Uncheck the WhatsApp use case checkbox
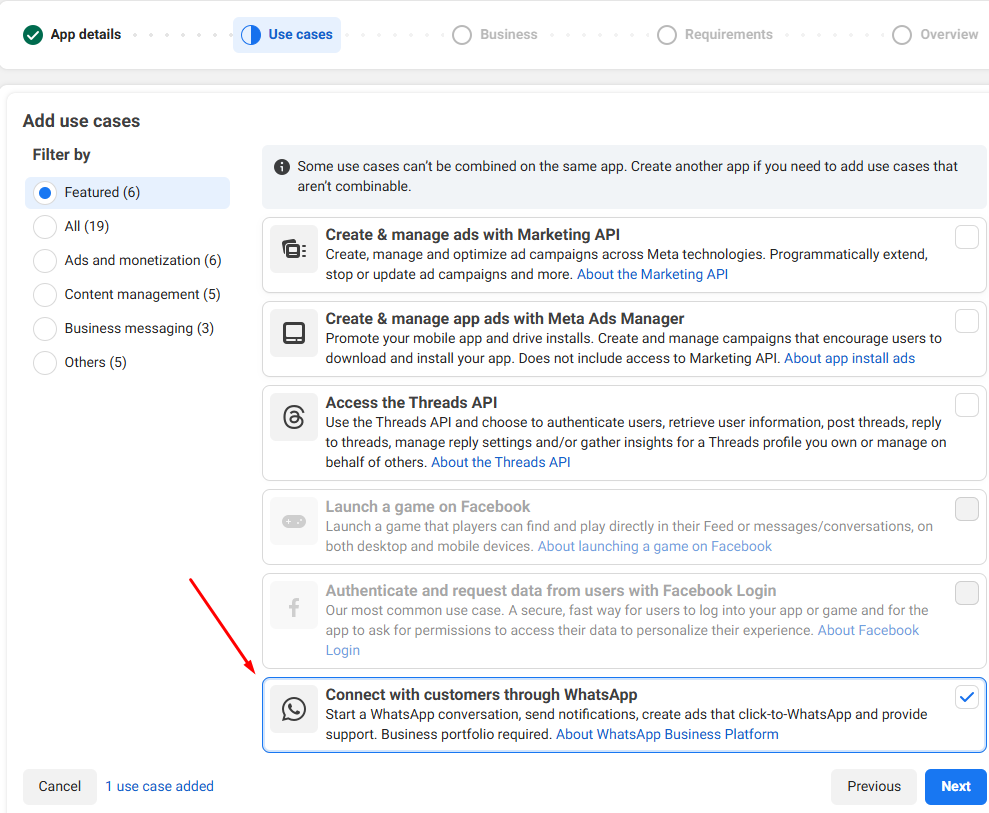This screenshot has width=989, height=813. 966,697
